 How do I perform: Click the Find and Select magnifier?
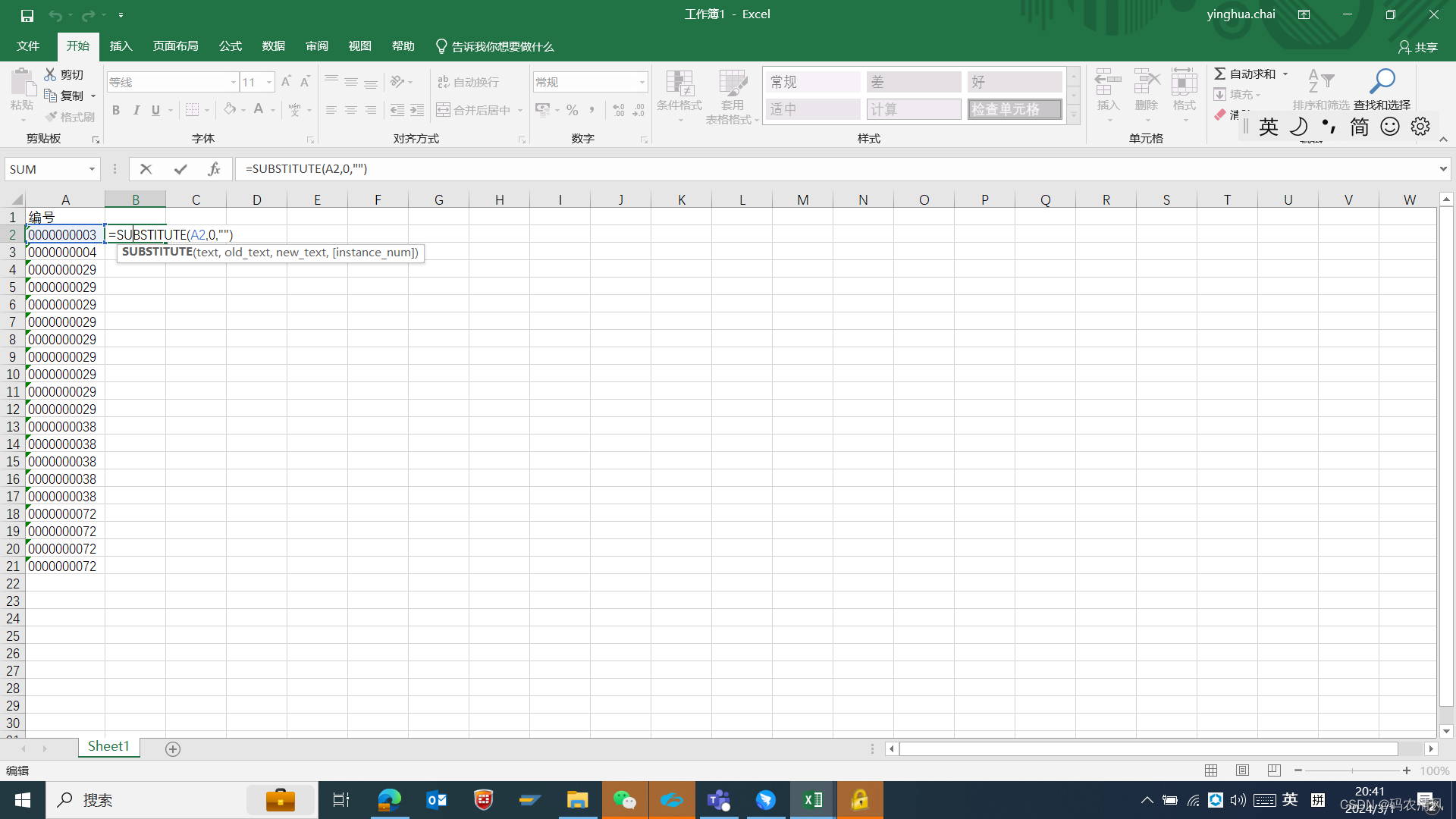click(1382, 82)
